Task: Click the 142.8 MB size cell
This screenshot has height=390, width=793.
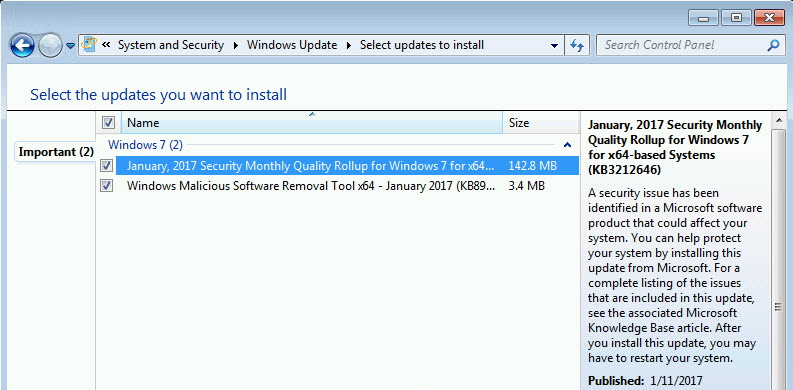Action: click(x=533, y=165)
